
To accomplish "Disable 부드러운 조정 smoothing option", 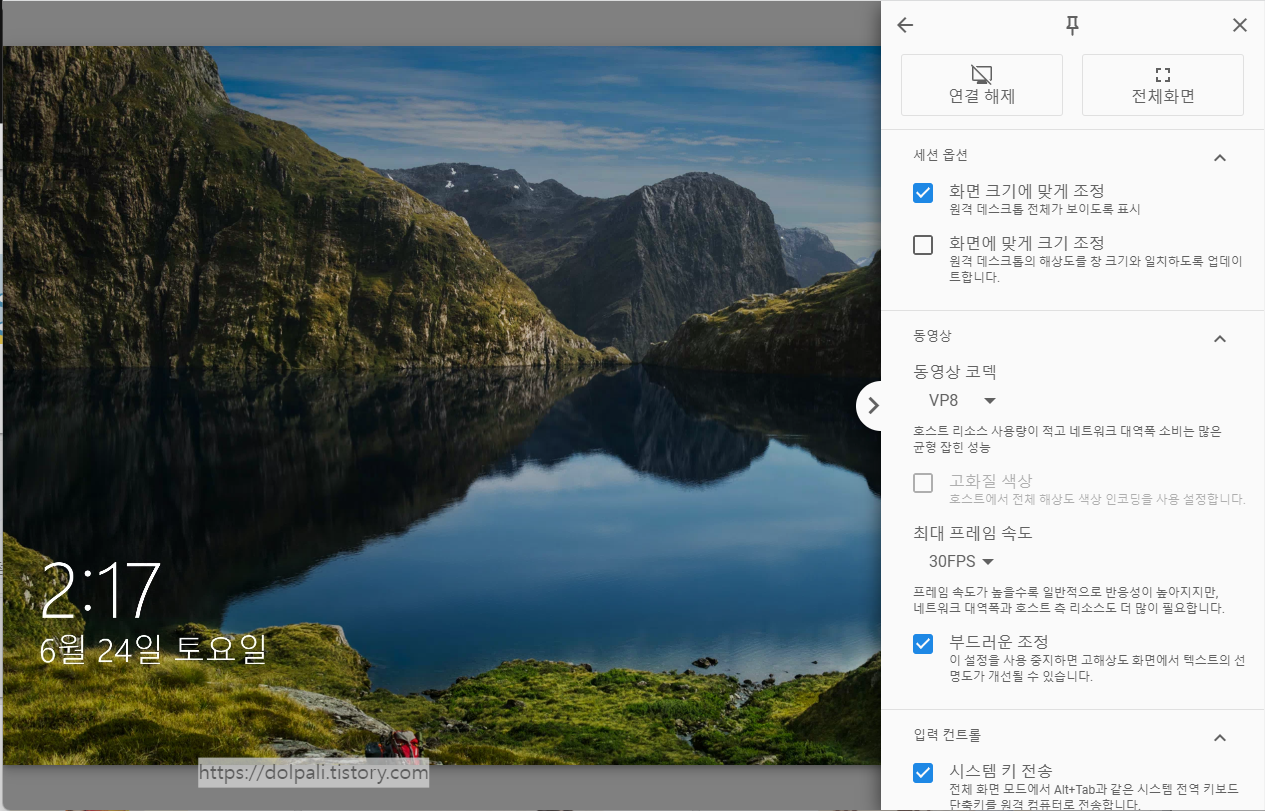I will (922, 644).
